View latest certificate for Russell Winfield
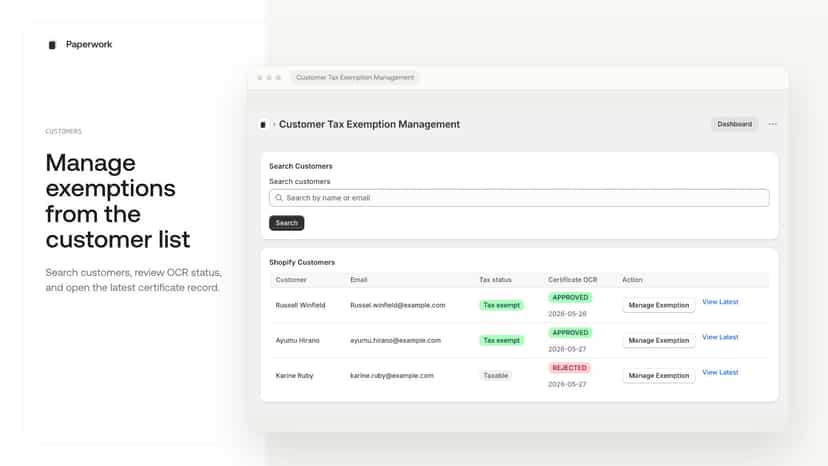The height and width of the screenshot is (466, 828). click(x=720, y=302)
